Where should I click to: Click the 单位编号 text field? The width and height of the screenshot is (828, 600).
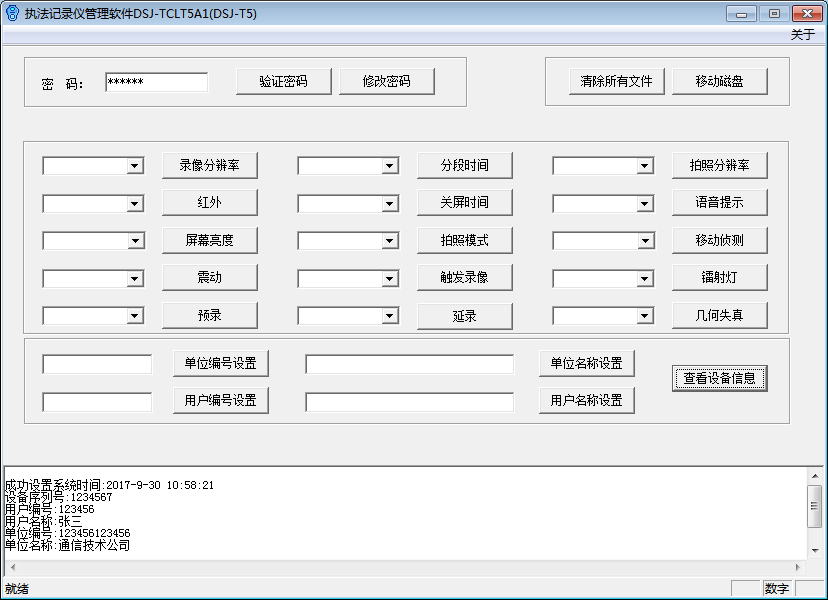coord(97,364)
